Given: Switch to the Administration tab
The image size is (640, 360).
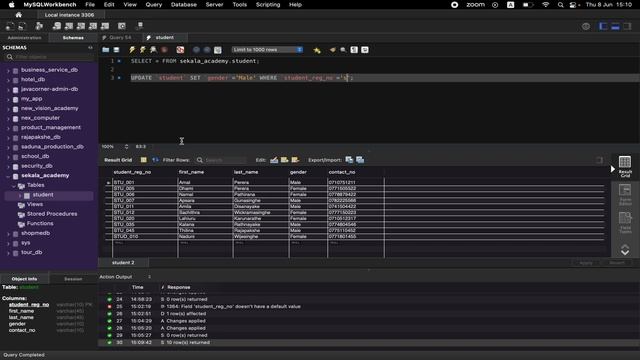Looking at the screenshot, I should click(x=24, y=38).
